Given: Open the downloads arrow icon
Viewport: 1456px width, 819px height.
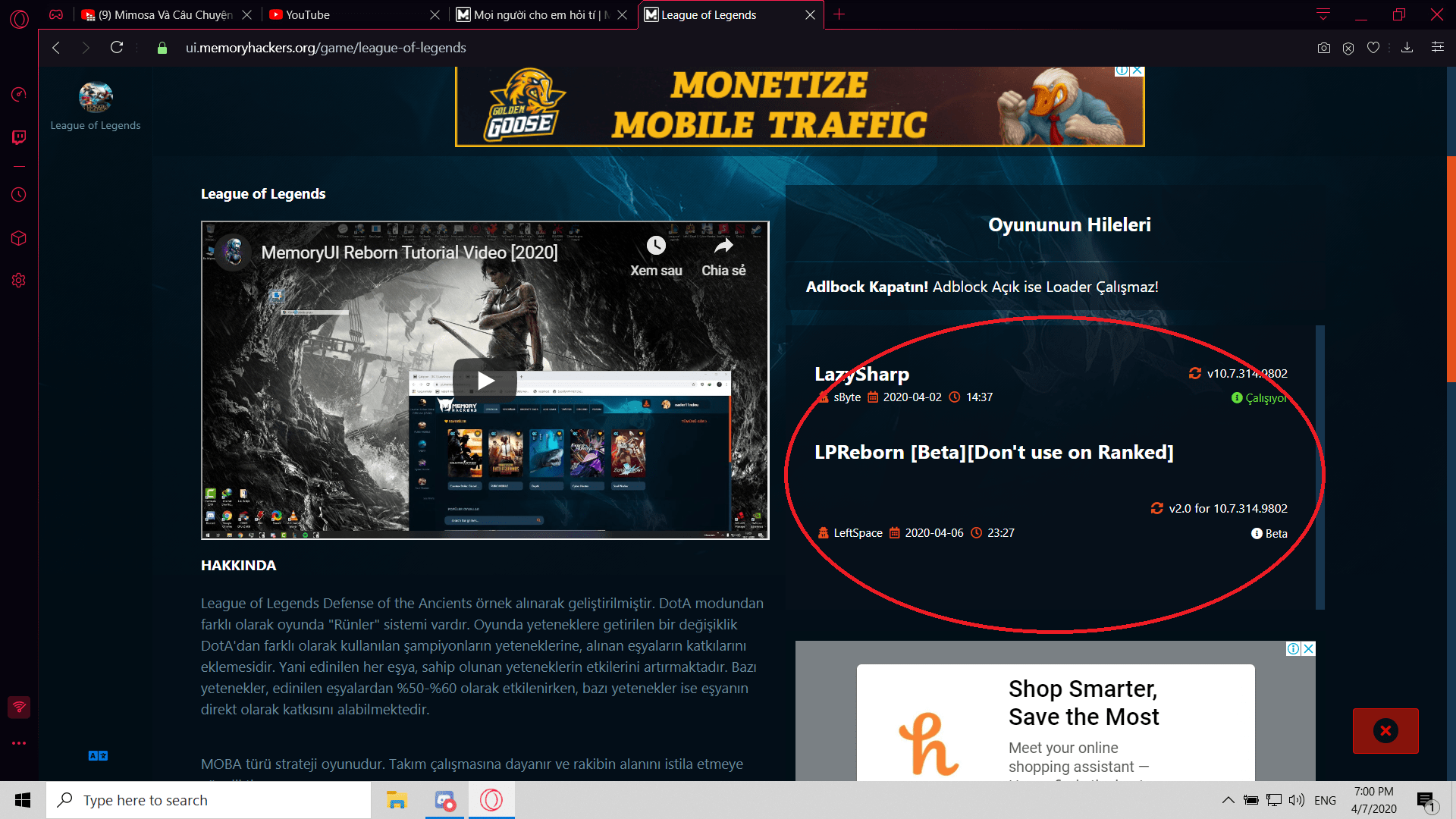Looking at the screenshot, I should pos(1407,48).
